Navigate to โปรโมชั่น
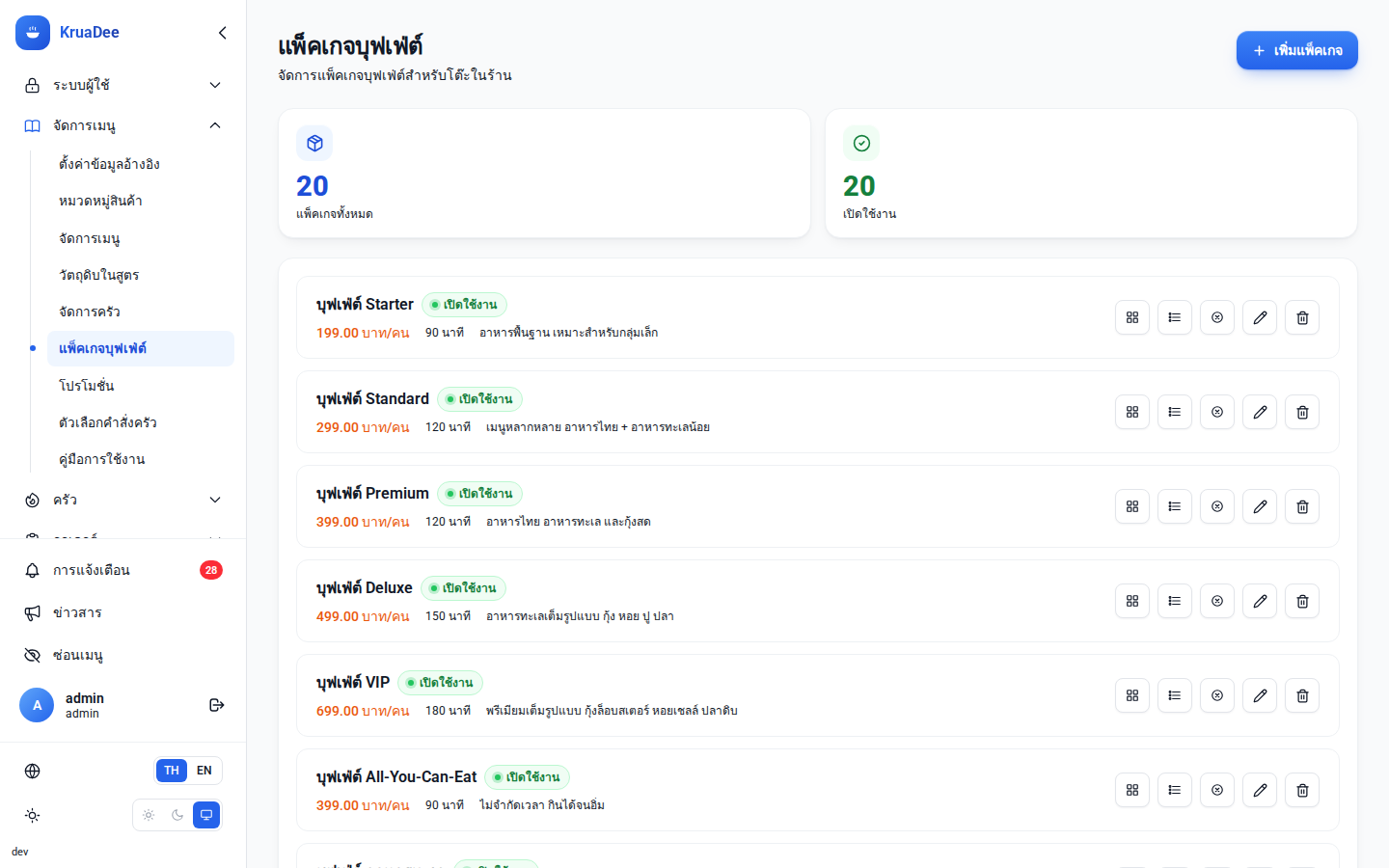Viewport: 1389px width, 868px height. point(141,386)
